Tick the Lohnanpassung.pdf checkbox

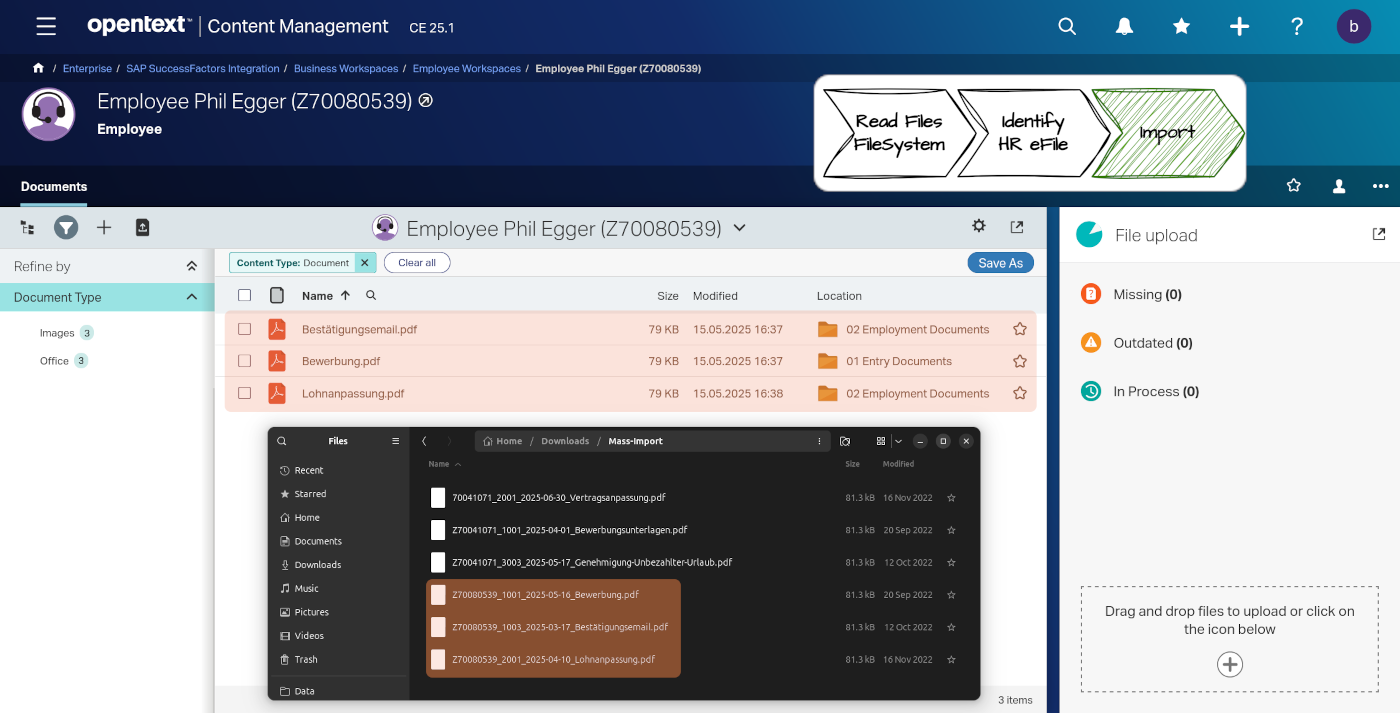245,393
